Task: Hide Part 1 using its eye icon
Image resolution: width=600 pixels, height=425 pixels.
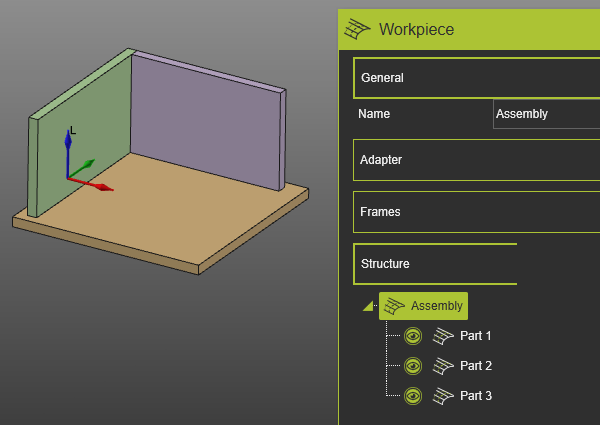Action: tap(413, 337)
